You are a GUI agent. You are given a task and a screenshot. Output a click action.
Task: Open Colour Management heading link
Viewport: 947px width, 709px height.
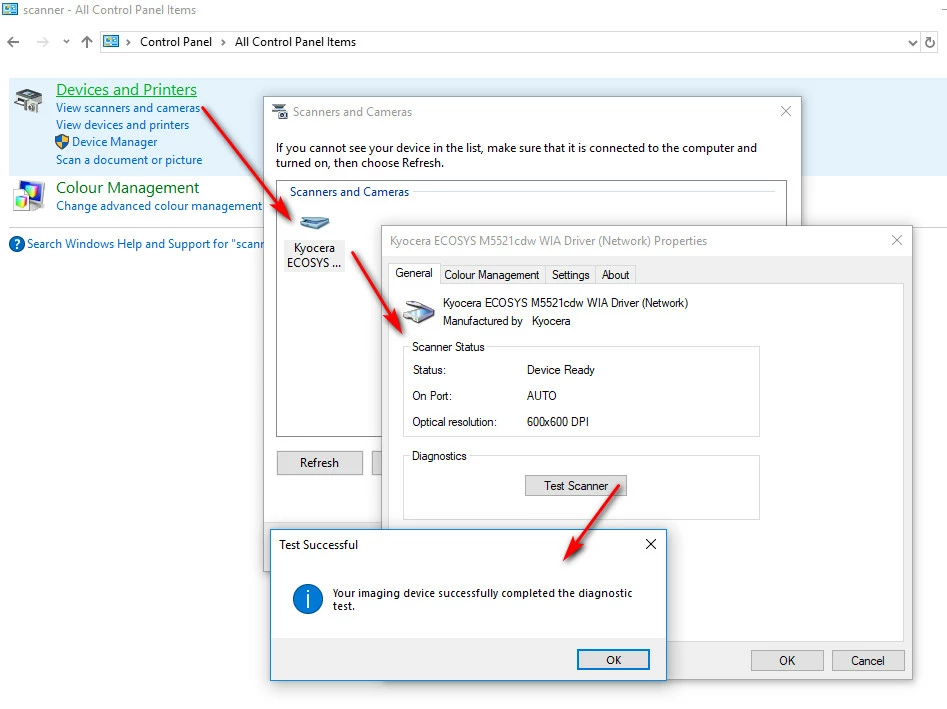[x=127, y=188]
